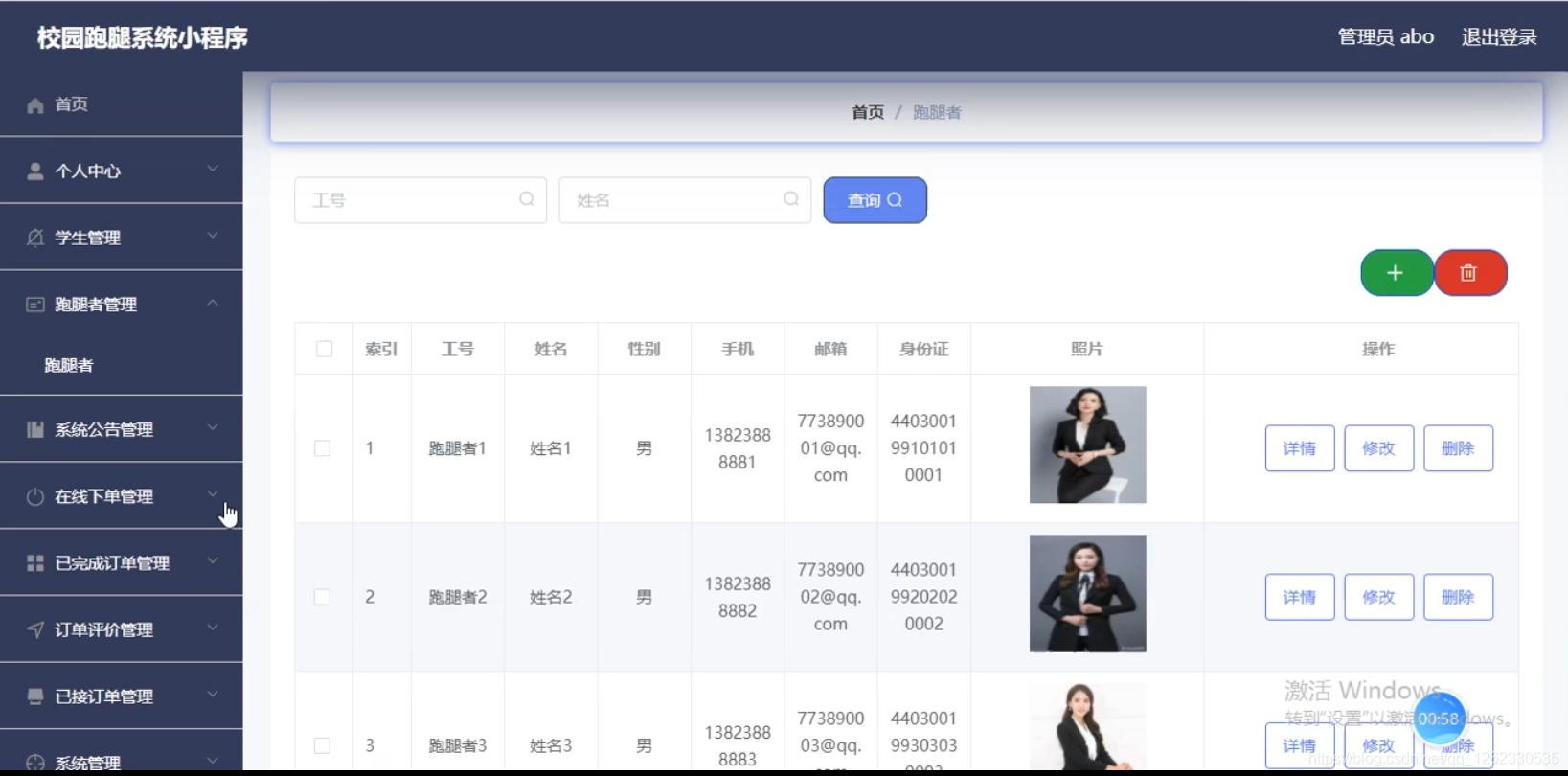
Task: Click the 跑腿者 breadcrumb text
Action: [937, 112]
